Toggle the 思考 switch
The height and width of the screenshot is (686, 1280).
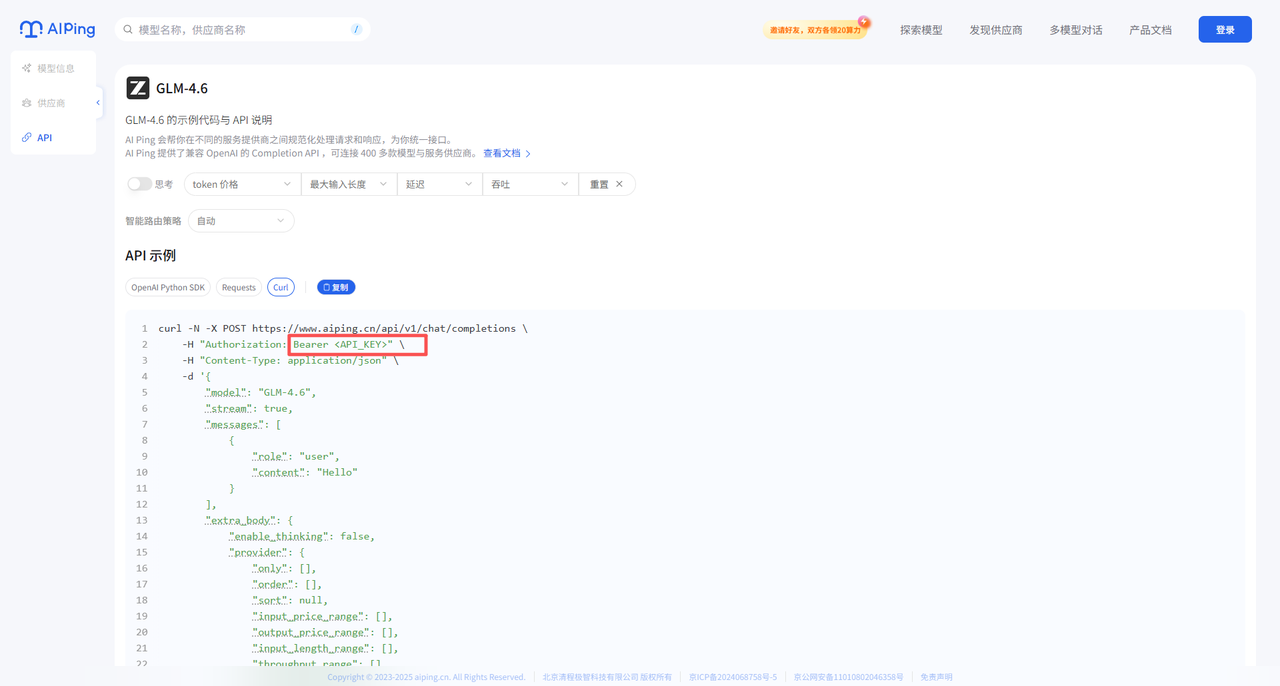[139, 184]
